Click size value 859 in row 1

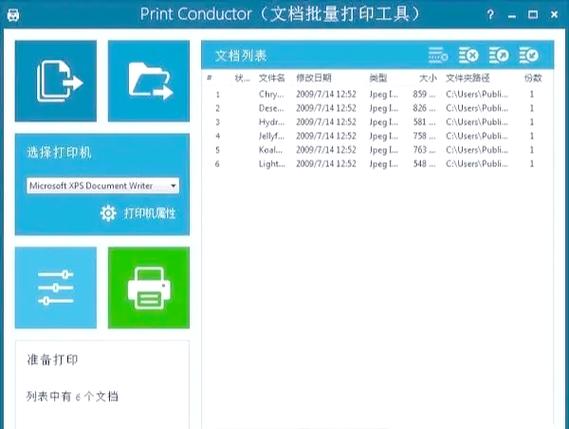click(x=424, y=94)
